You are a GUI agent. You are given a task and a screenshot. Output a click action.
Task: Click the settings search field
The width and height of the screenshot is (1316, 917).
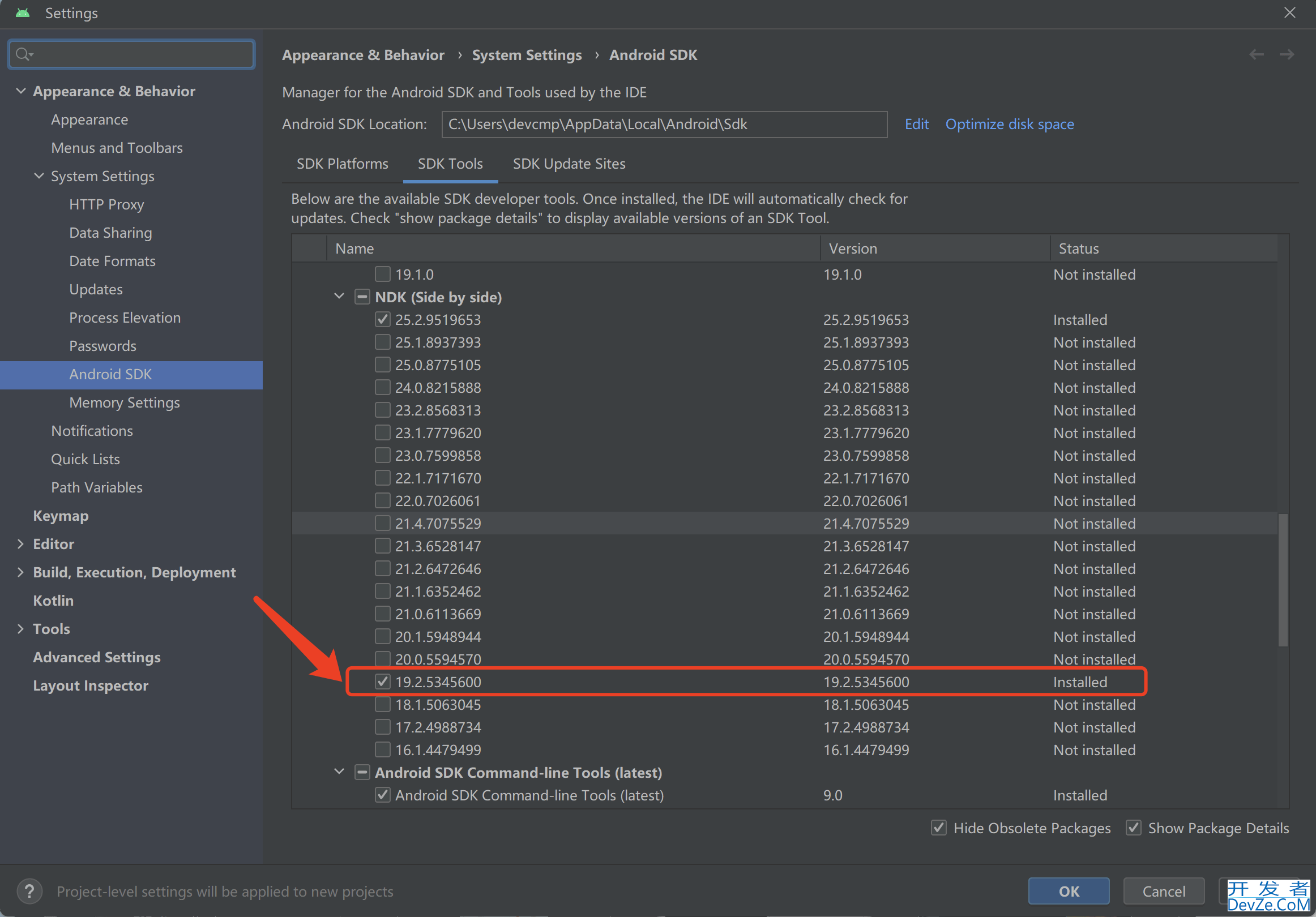point(131,54)
